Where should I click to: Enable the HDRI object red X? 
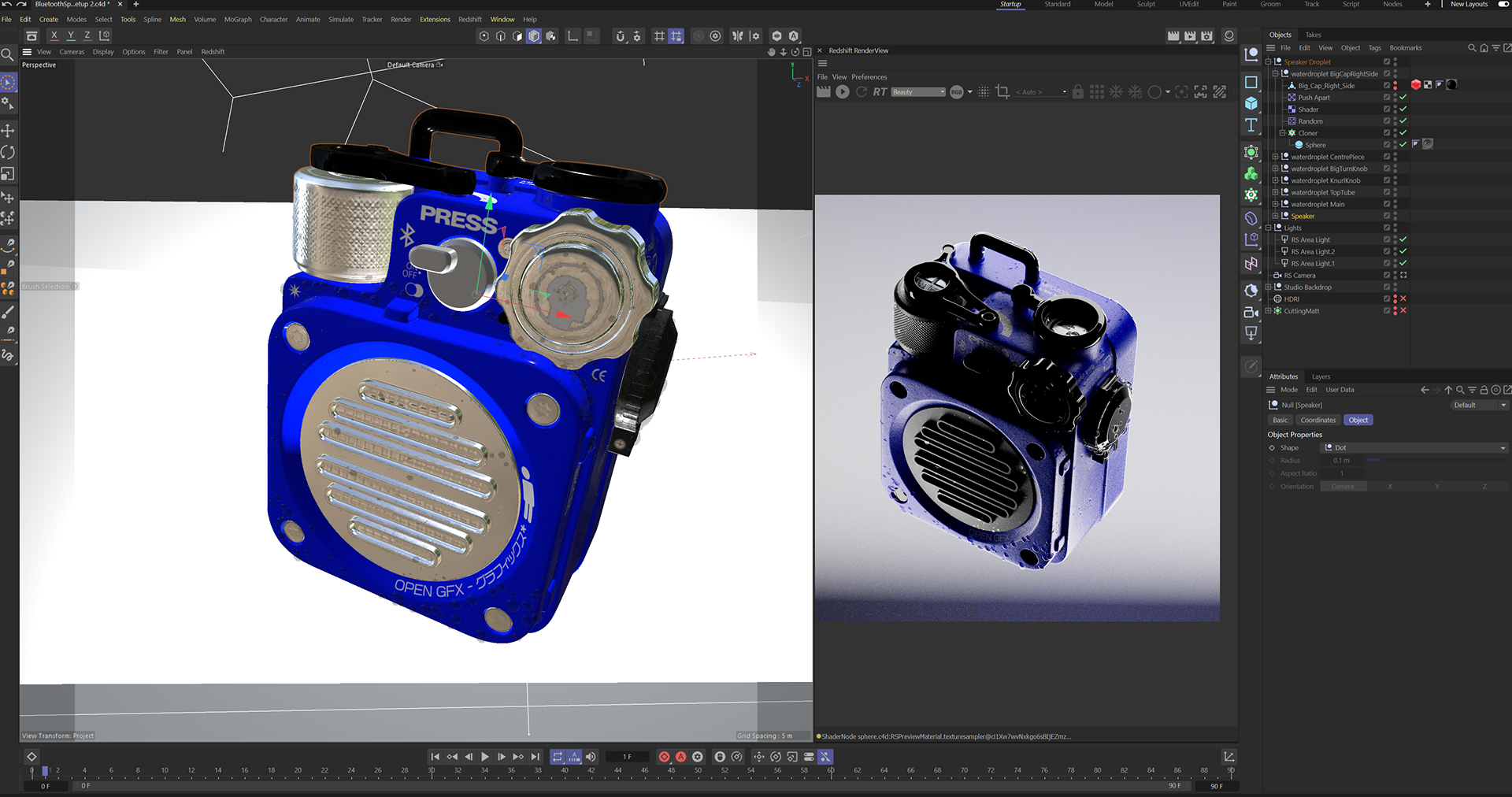pyautogui.click(x=1403, y=299)
